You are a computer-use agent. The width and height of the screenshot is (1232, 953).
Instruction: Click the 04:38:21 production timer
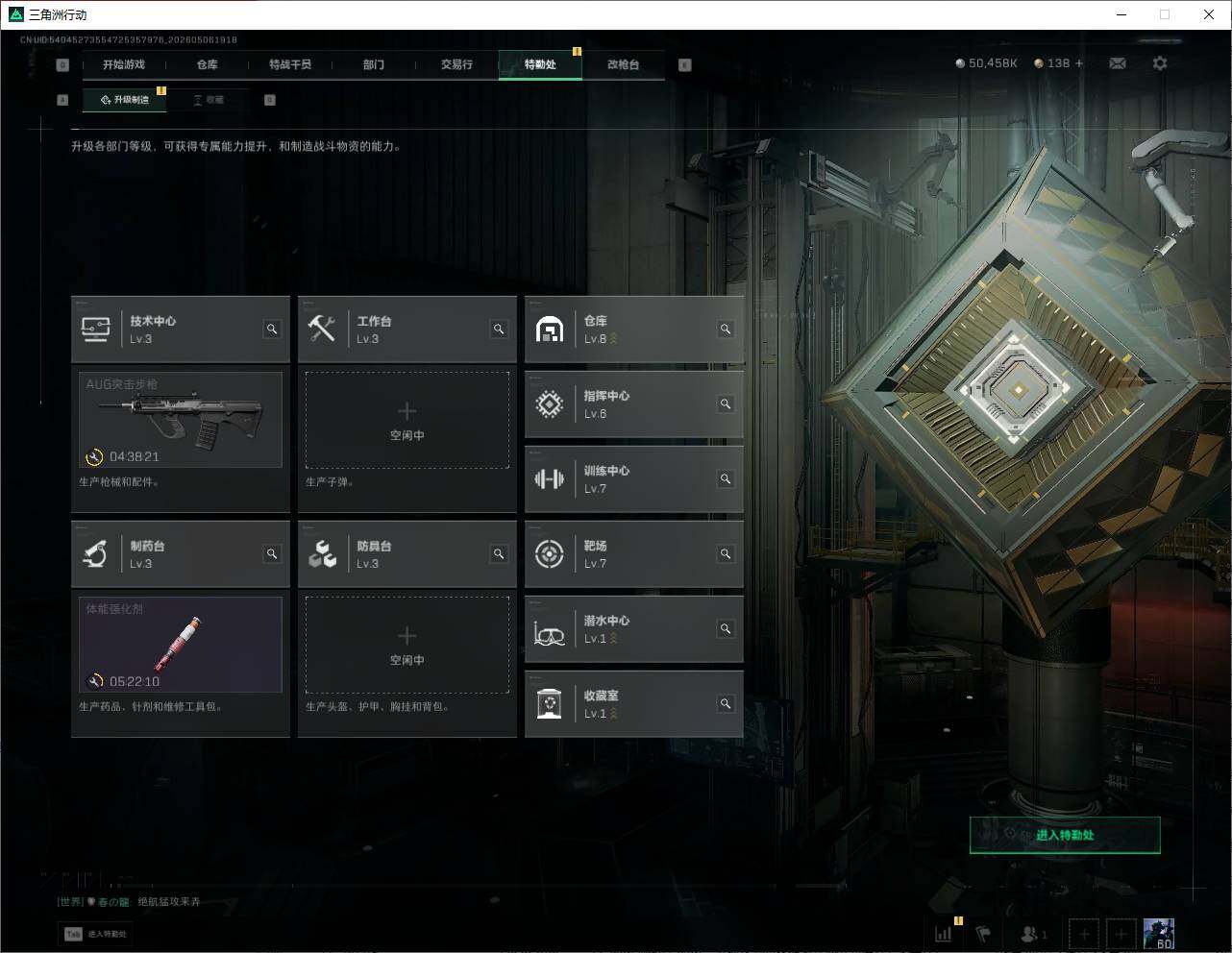point(135,457)
